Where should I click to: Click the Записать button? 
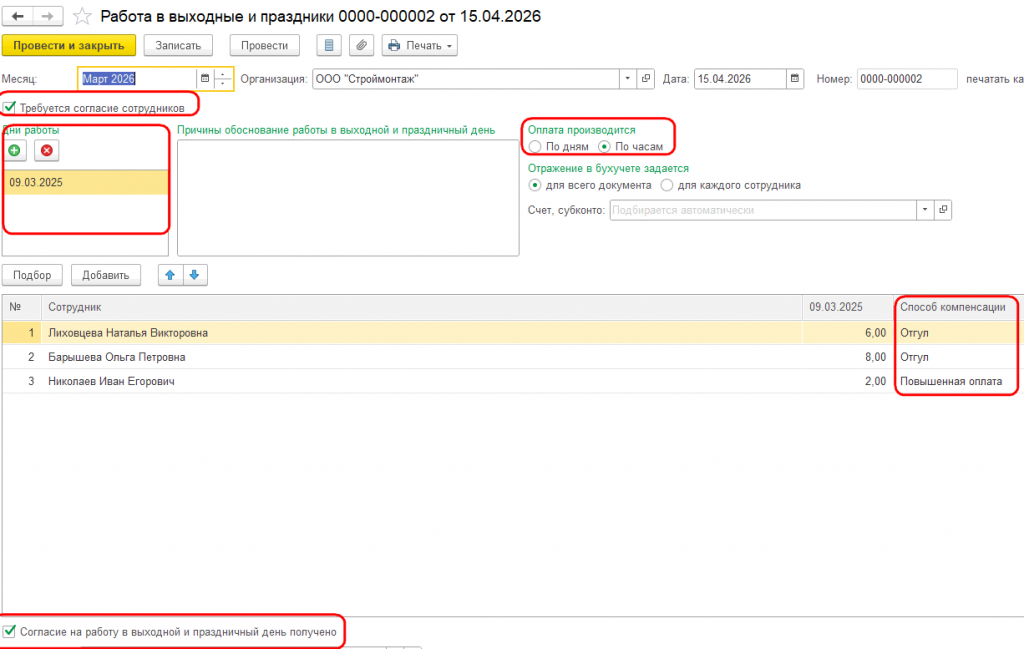tap(178, 46)
